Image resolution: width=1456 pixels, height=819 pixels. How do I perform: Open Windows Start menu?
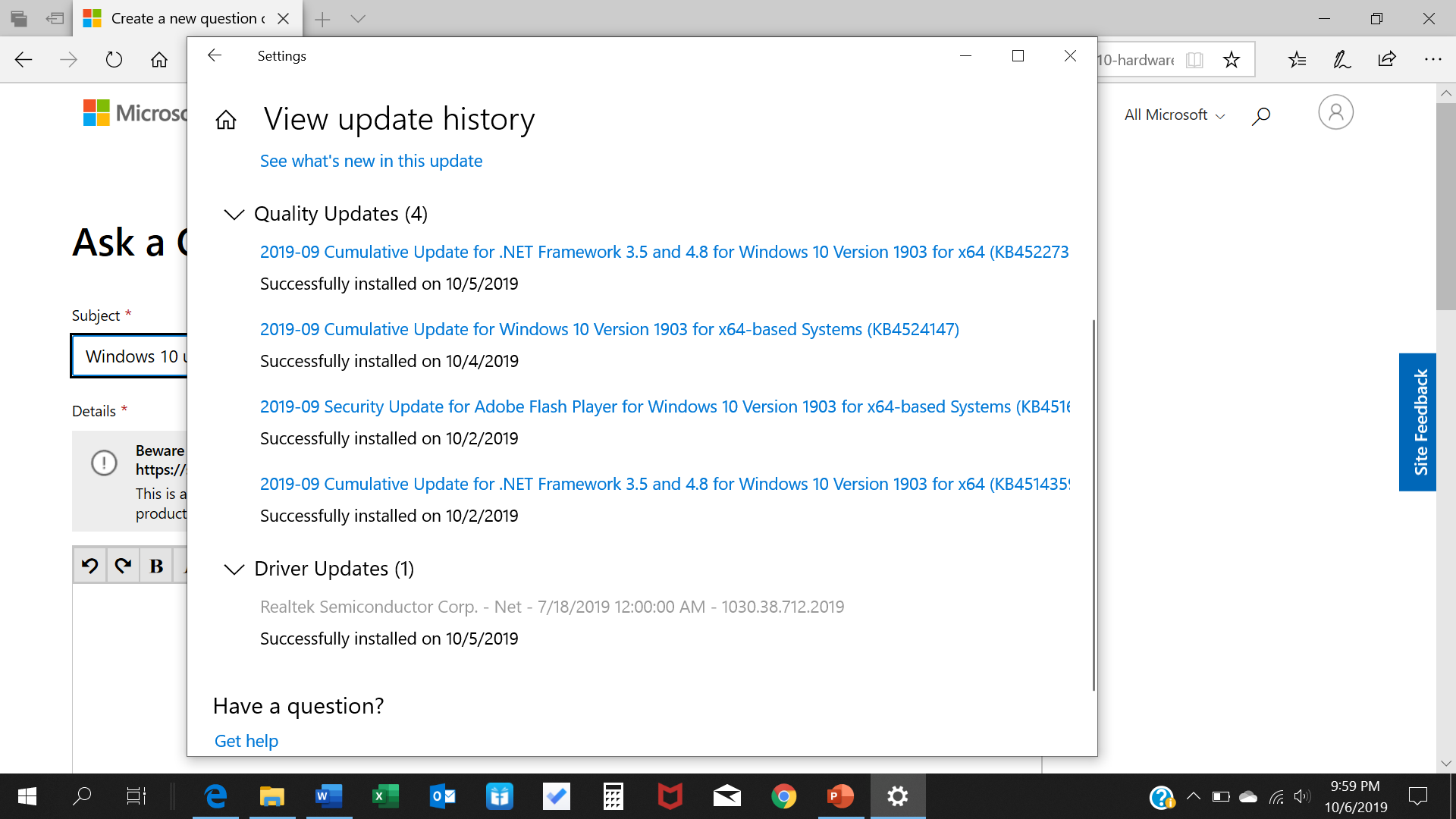coord(27,796)
